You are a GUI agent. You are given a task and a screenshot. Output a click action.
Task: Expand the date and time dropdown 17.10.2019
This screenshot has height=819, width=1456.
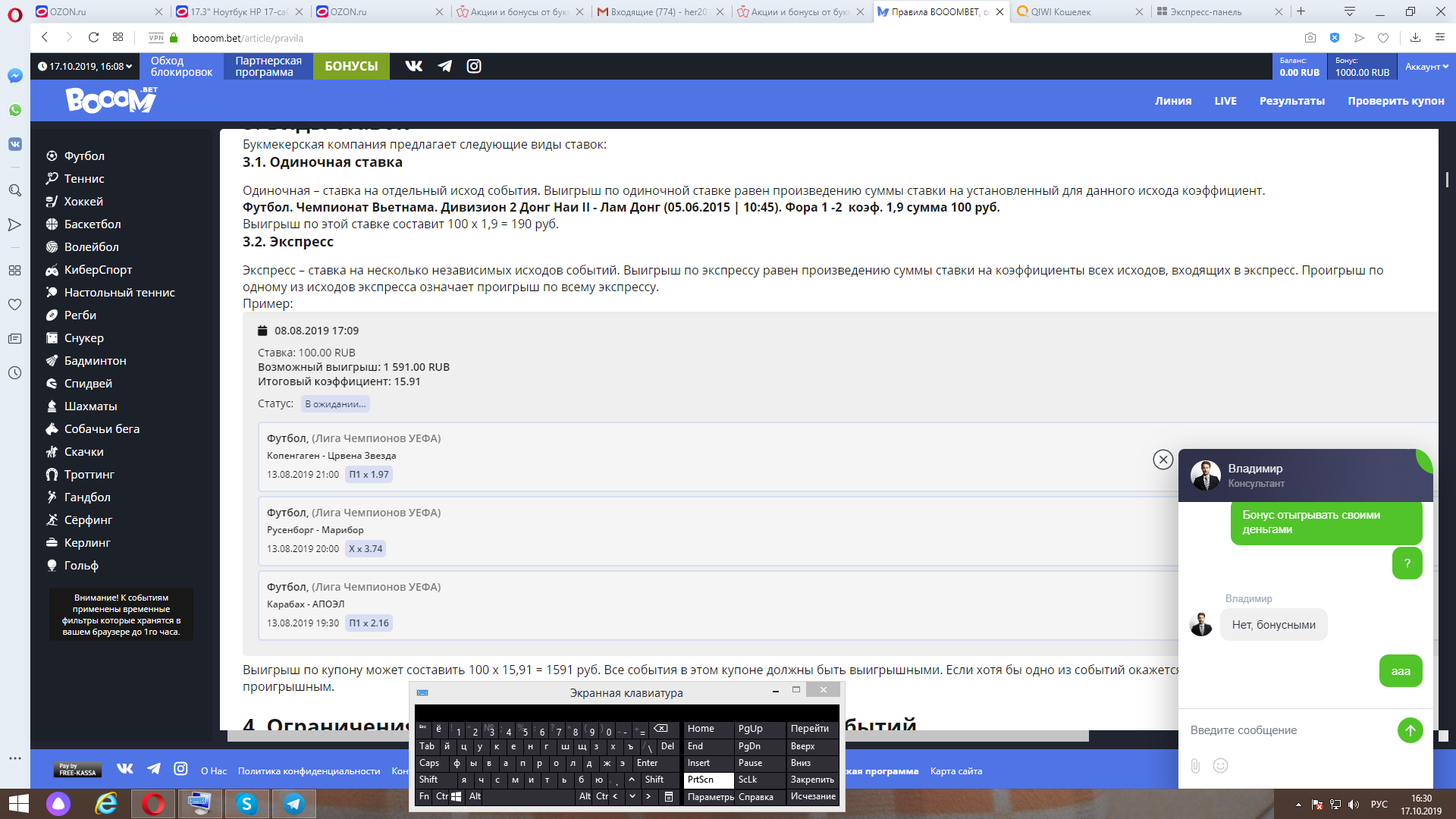tap(85, 67)
